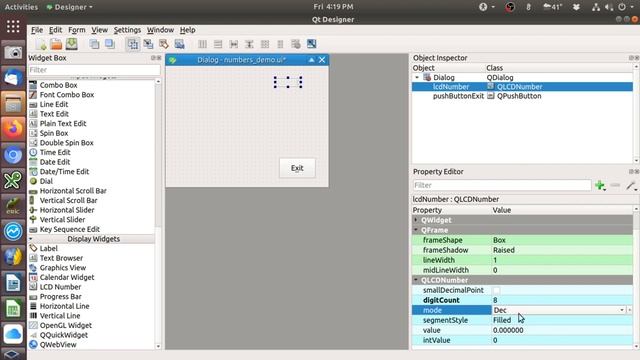Toggle the smallDecimalPoint checkbox

tap(496, 290)
